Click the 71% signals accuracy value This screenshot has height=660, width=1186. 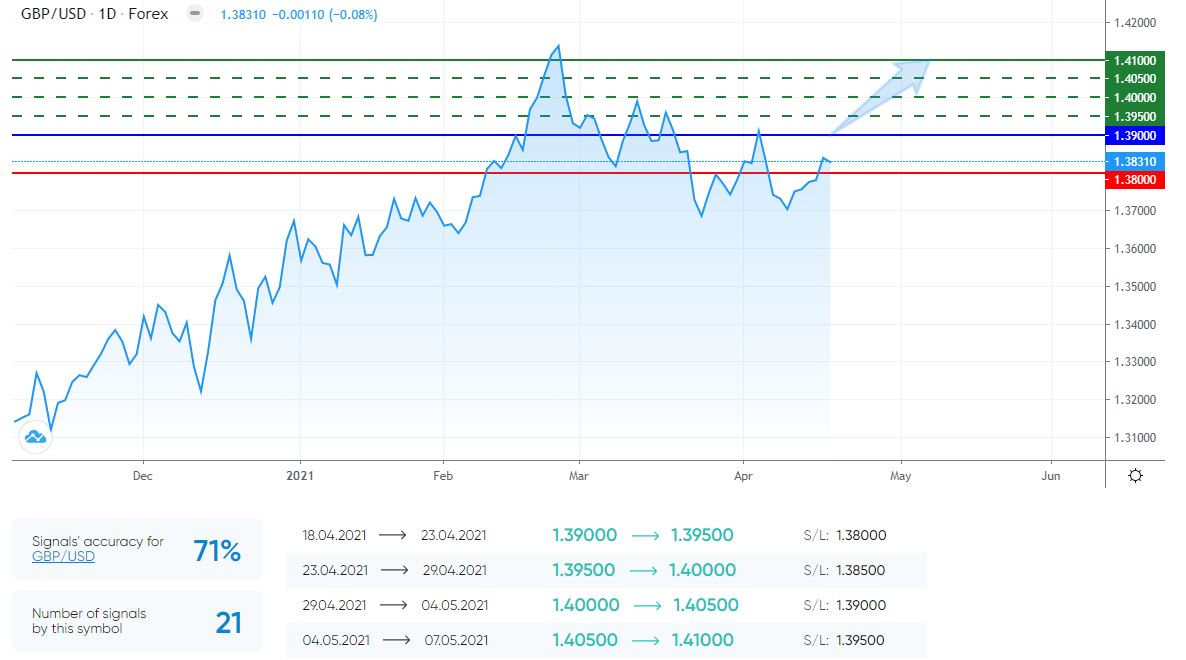coord(217,550)
